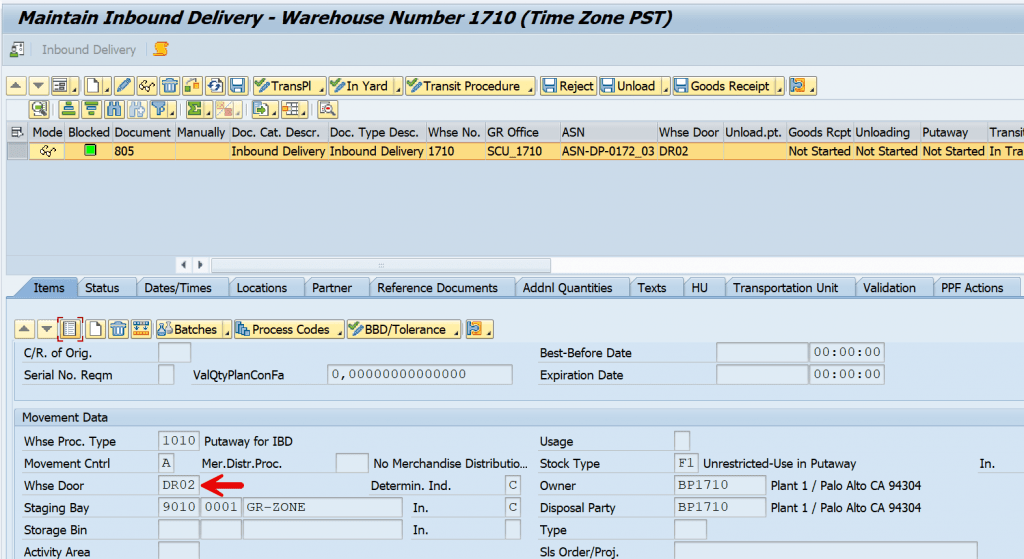This screenshot has width=1024, height=559.
Task: Delete item with the items trash icon
Action: click(118, 329)
